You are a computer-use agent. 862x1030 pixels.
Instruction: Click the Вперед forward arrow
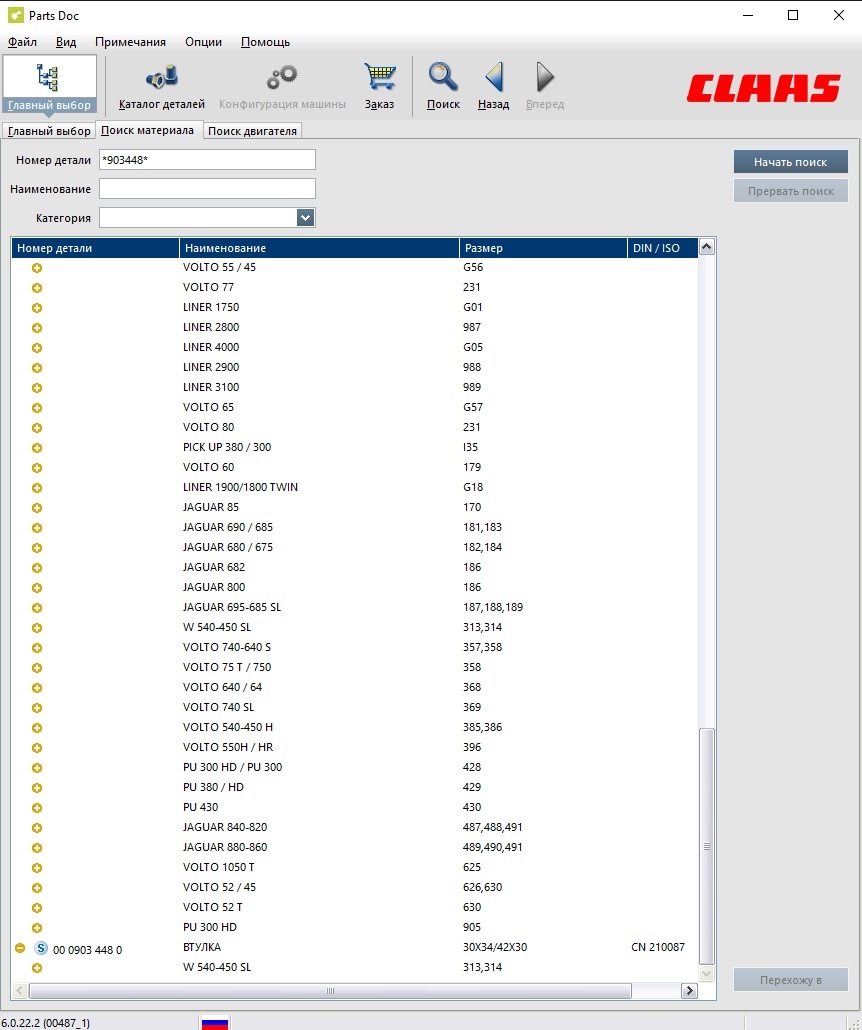click(545, 77)
